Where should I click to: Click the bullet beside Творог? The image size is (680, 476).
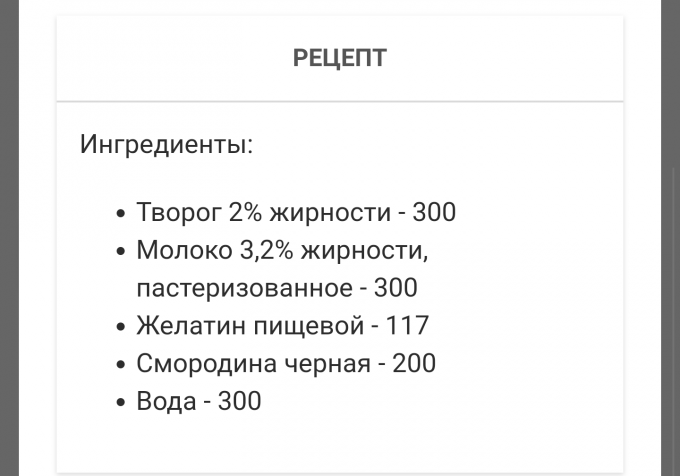[121, 213]
